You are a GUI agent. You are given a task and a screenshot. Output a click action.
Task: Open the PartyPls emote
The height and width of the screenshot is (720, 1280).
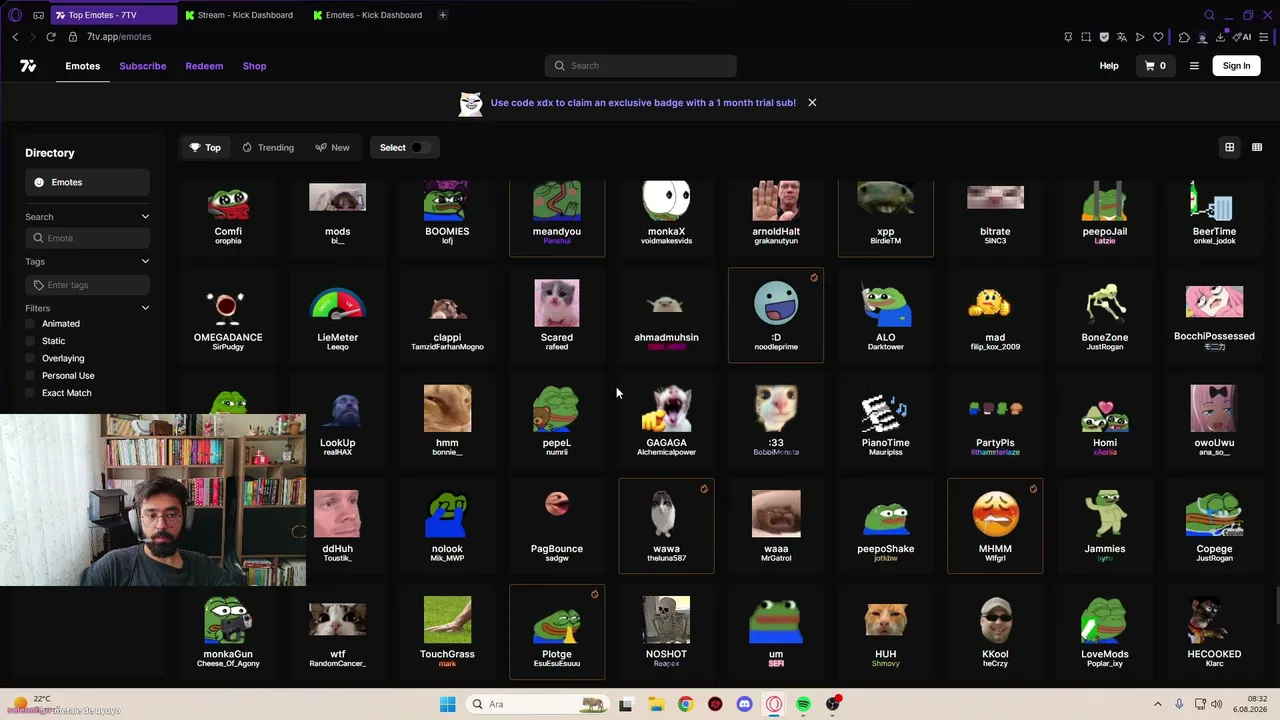995,421
